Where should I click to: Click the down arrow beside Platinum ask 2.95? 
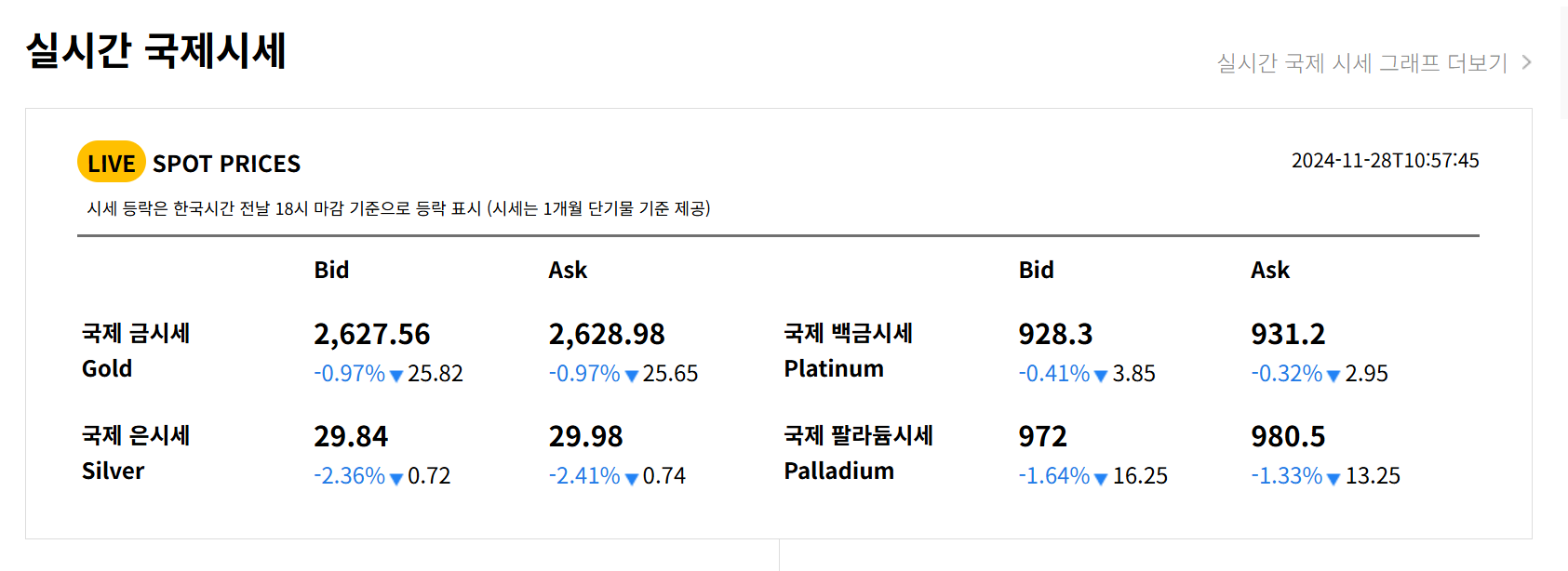(x=1333, y=376)
